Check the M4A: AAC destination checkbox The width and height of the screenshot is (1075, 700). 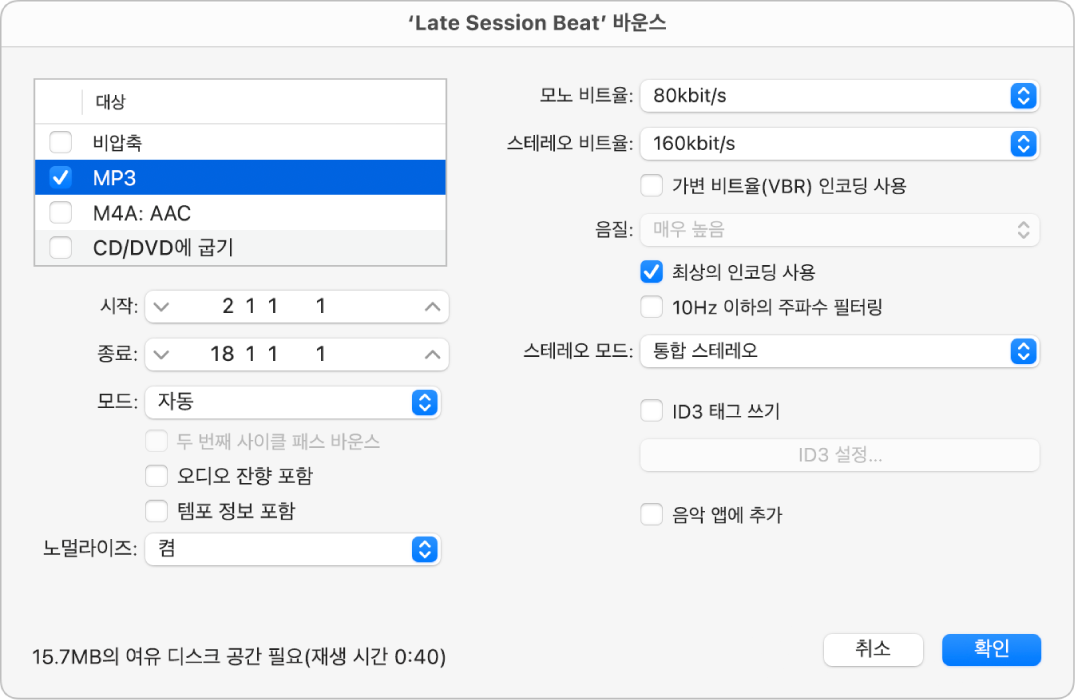click(x=61, y=212)
